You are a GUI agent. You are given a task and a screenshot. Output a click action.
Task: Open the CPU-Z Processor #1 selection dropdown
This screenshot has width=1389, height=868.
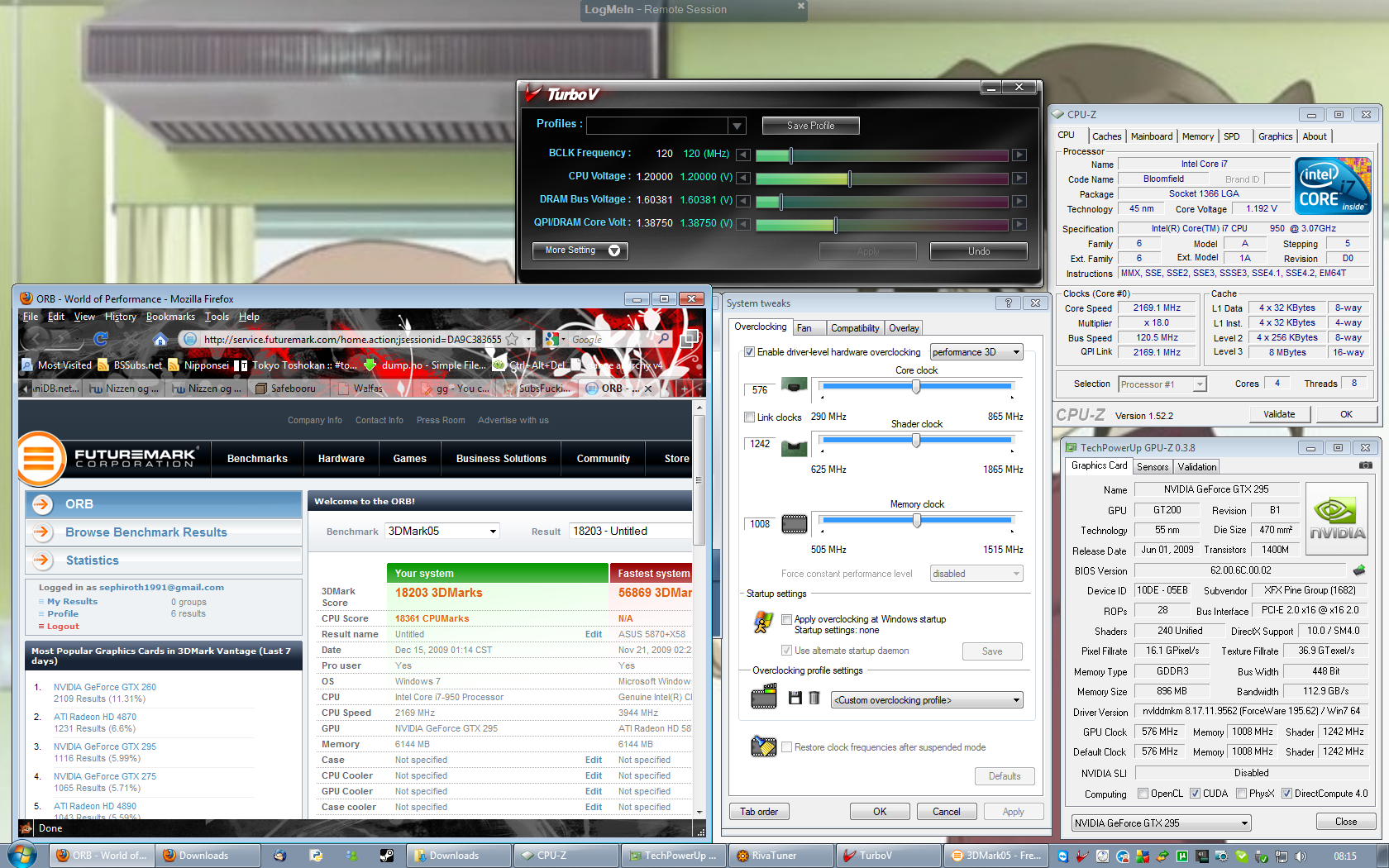tap(1162, 384)
